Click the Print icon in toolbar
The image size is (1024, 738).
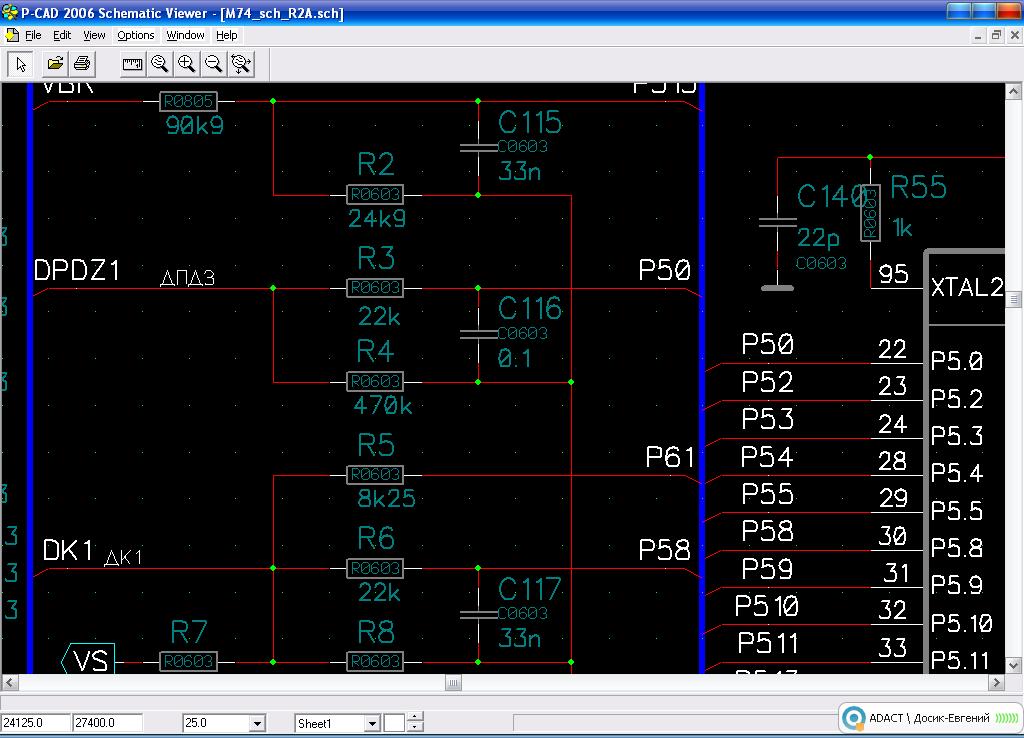pos(82,64)
